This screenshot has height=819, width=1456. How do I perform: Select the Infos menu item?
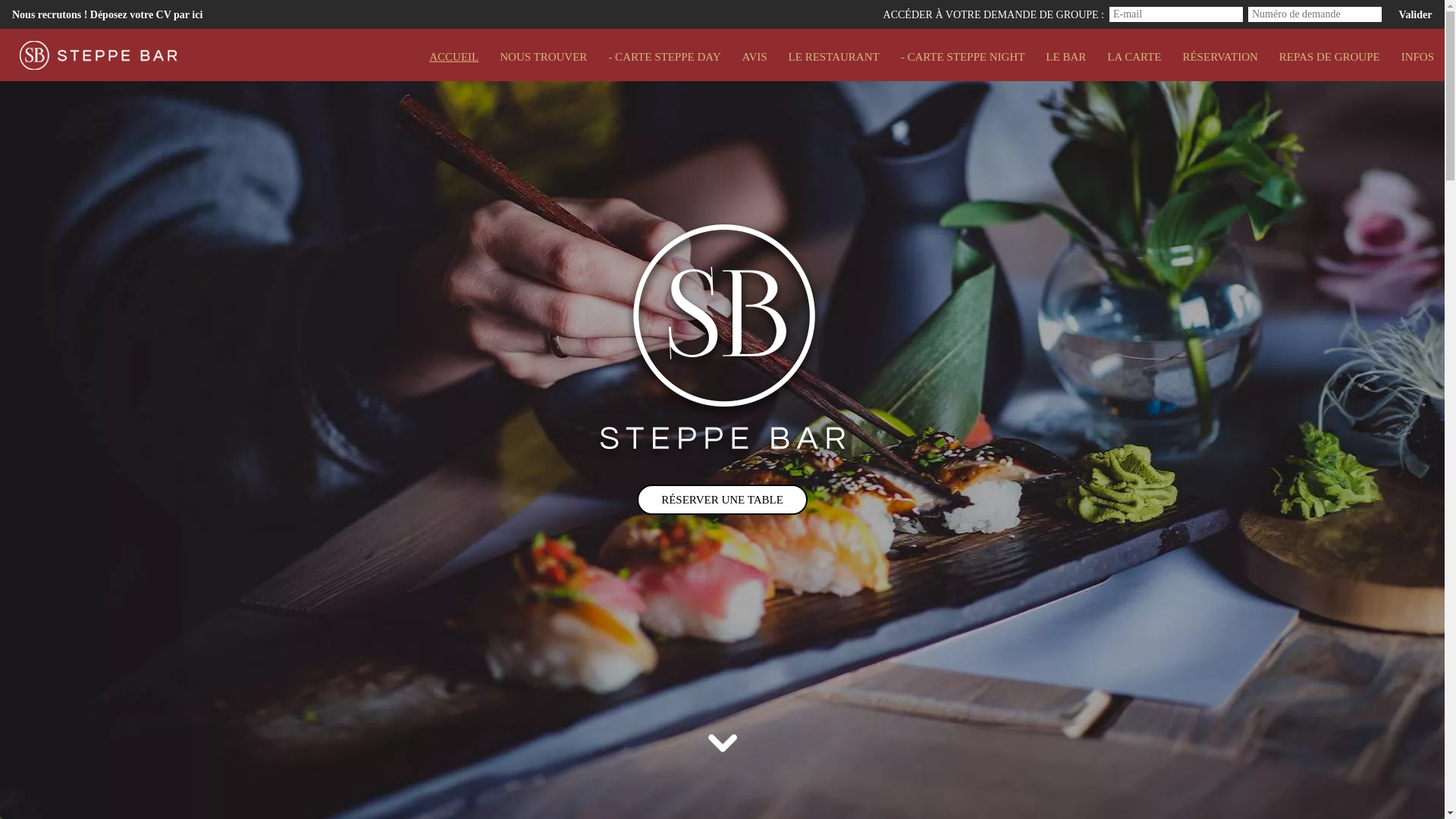pyautogui.click(x=1417, y=57)
